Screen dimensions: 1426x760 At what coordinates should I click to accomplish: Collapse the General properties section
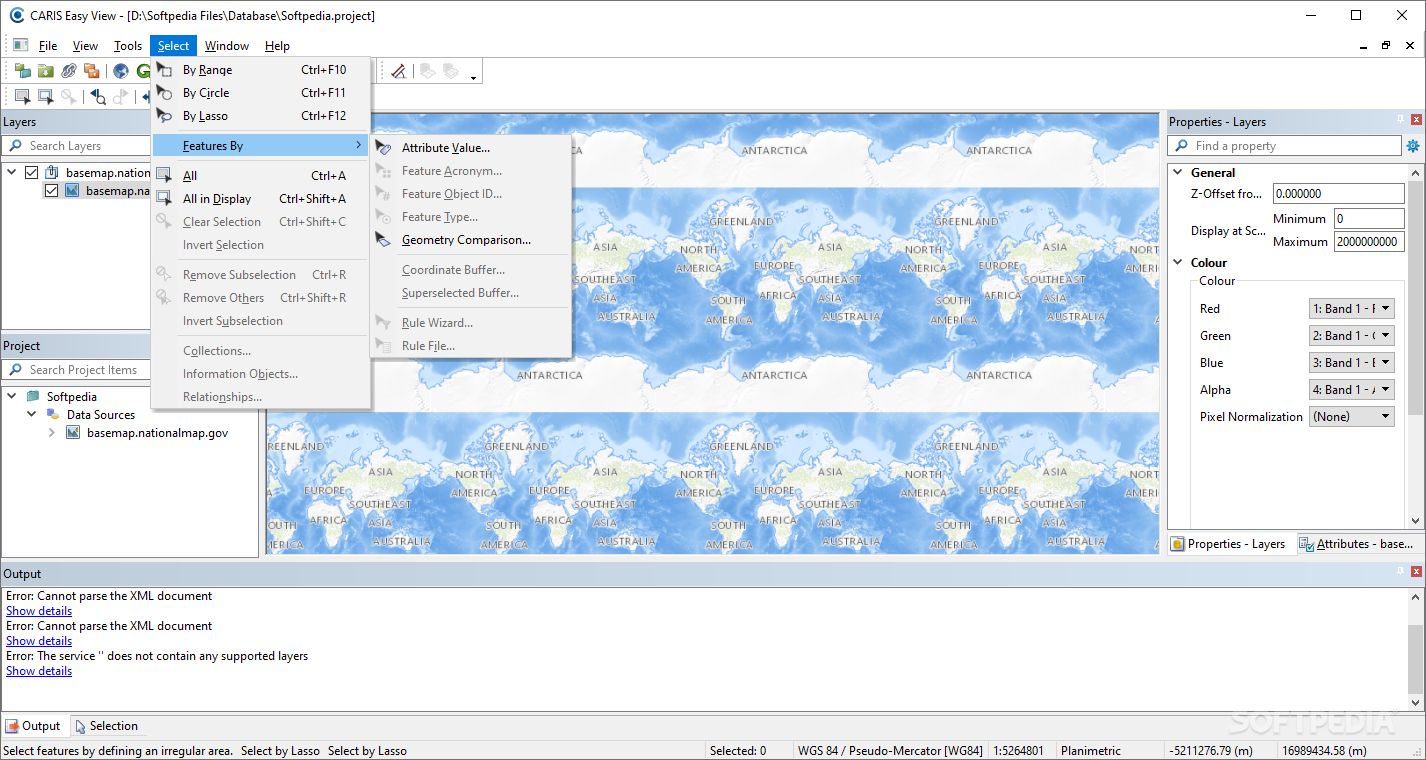click(x=1178, y=173)
